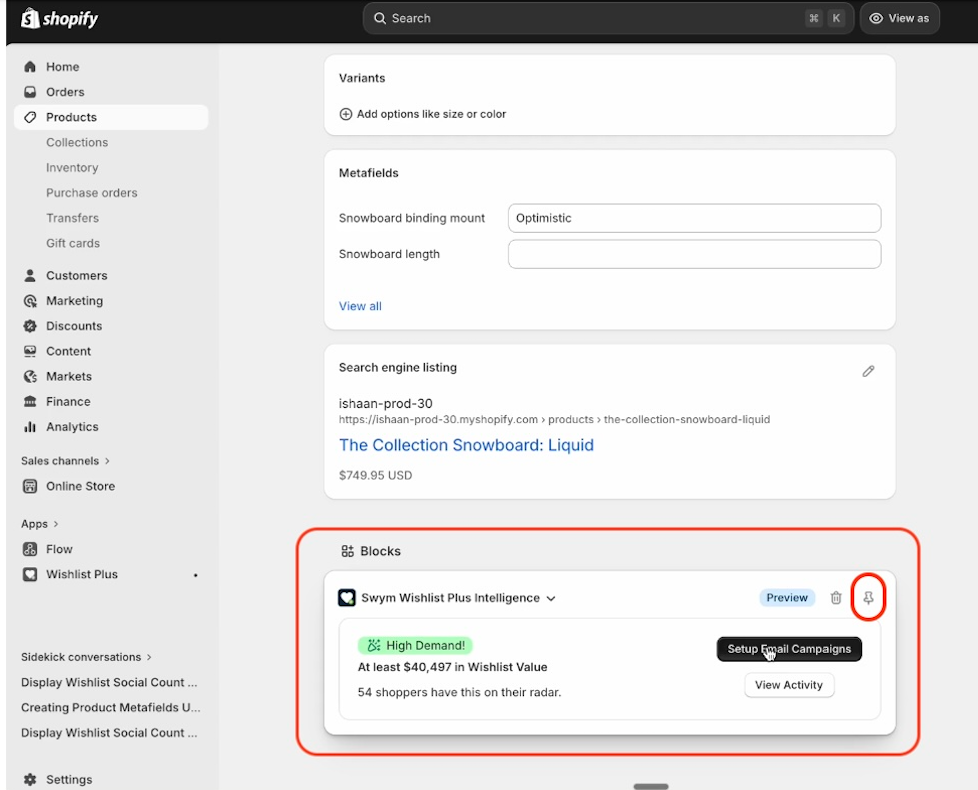Screen dimensions: 978x790
Task: Expand the Swym Wishlist Plus Intelligence dropdown
Action: [551, 599]
